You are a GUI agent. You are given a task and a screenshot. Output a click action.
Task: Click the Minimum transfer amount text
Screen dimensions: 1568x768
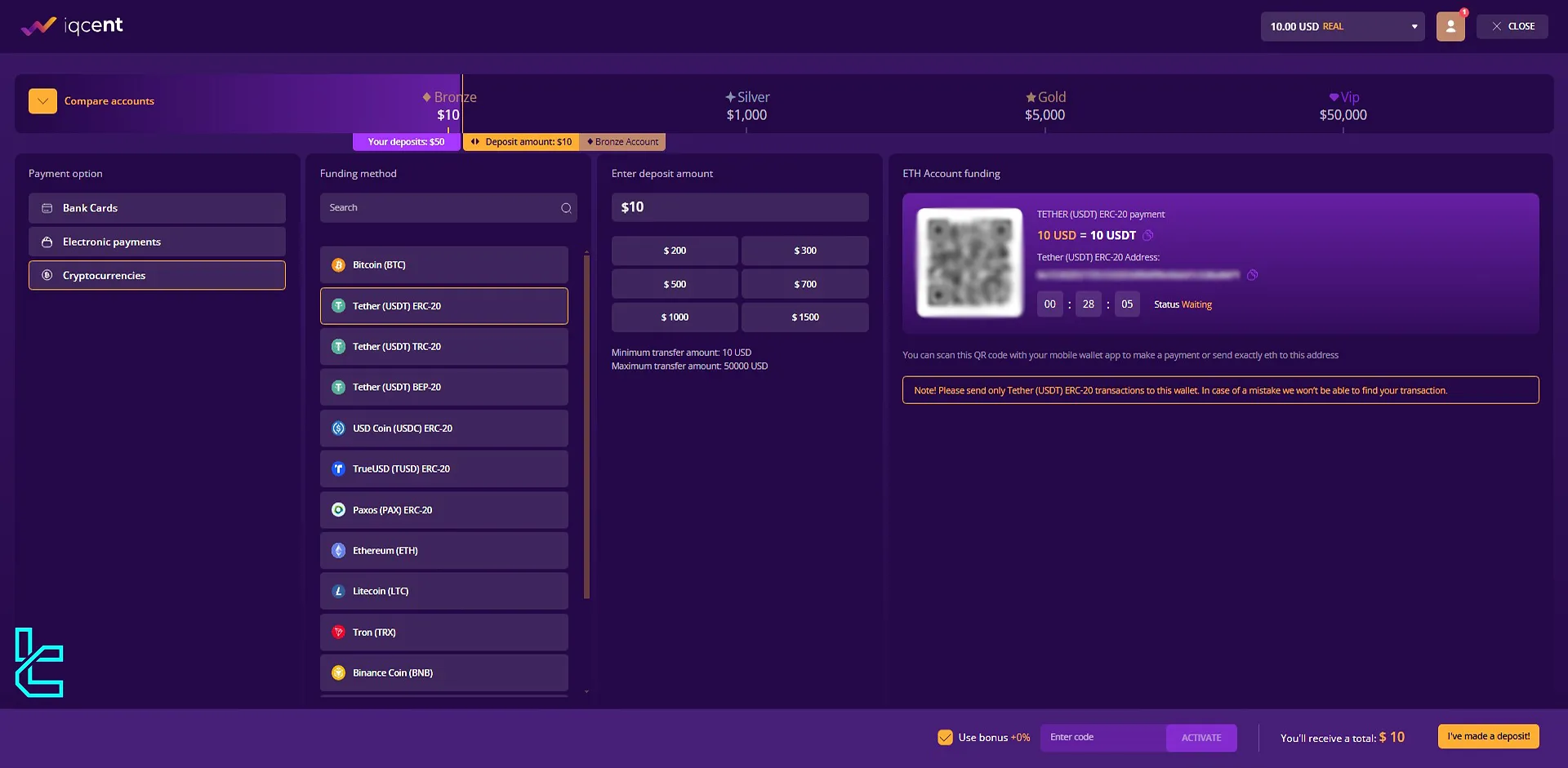681,353
